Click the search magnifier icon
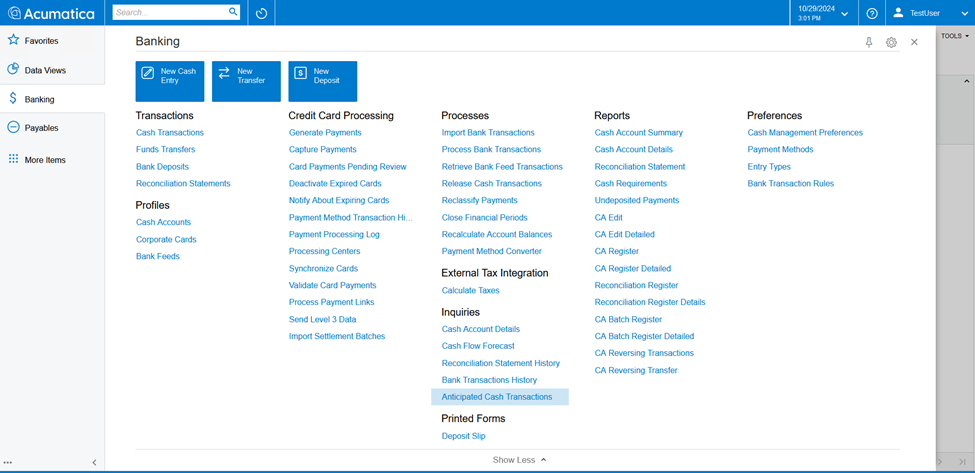Screen dimensions: 975x473 (233, 12)
